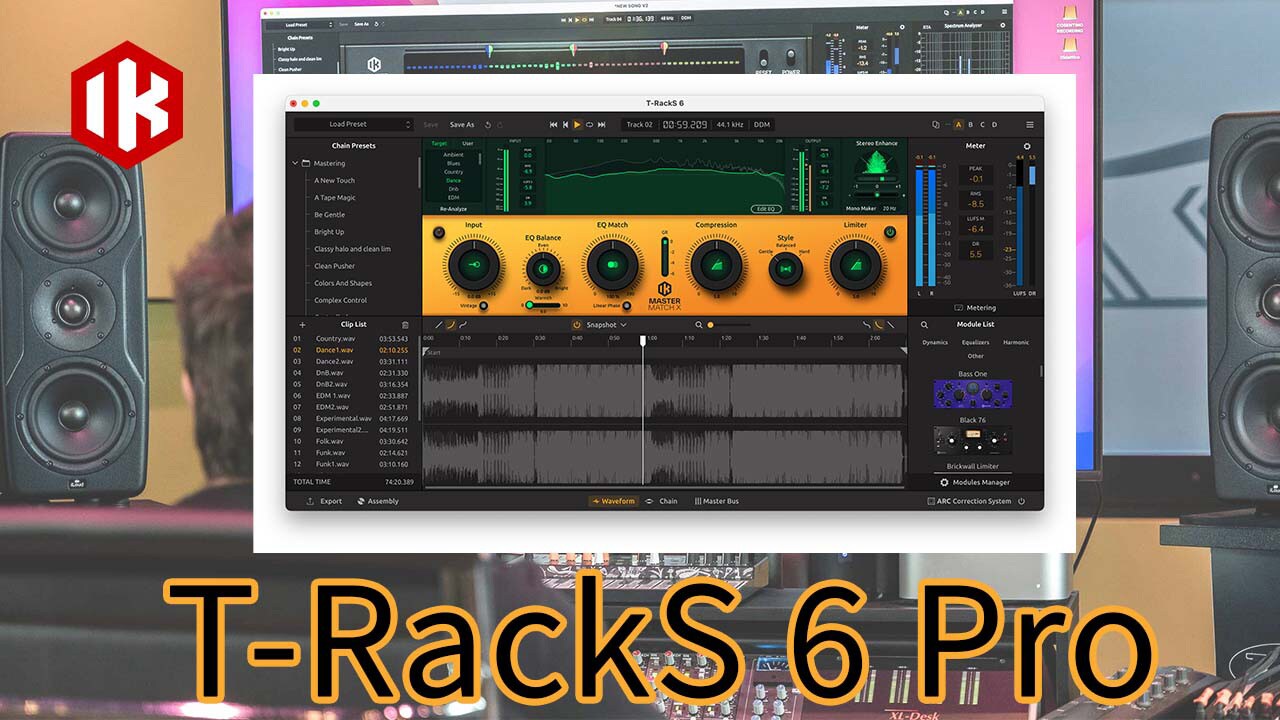Open the Load Preset dropdown
This screenshot has height=720, width=1280.
pyautogui.click(x=353, y=125)
